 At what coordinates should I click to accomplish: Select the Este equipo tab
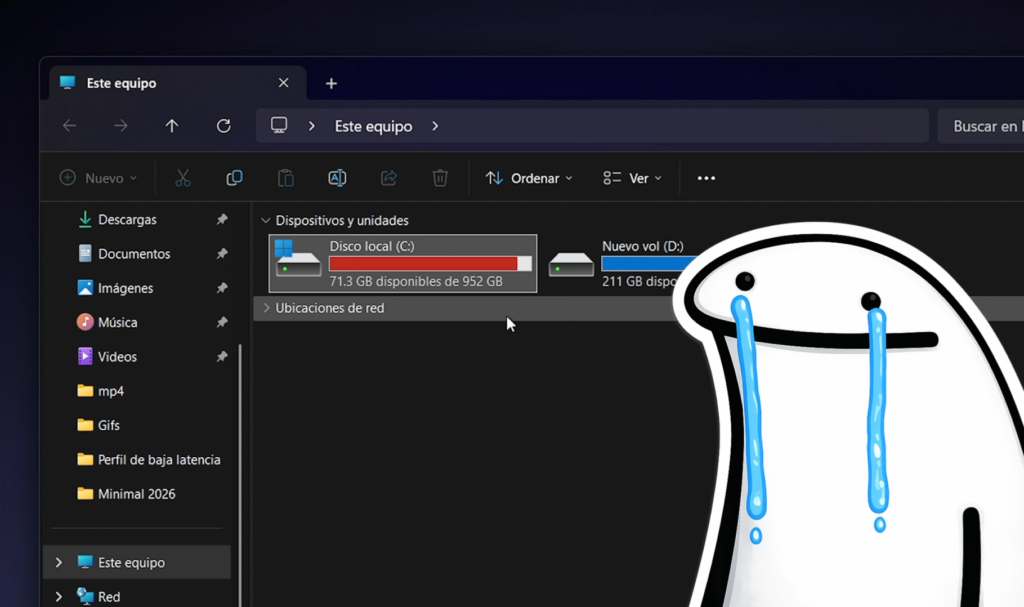(x=178, y=83)
